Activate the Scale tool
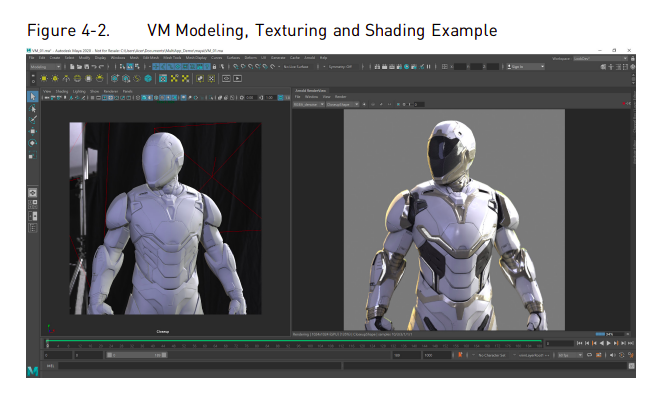This screenshot has width=656, height=402. point(33,155)
